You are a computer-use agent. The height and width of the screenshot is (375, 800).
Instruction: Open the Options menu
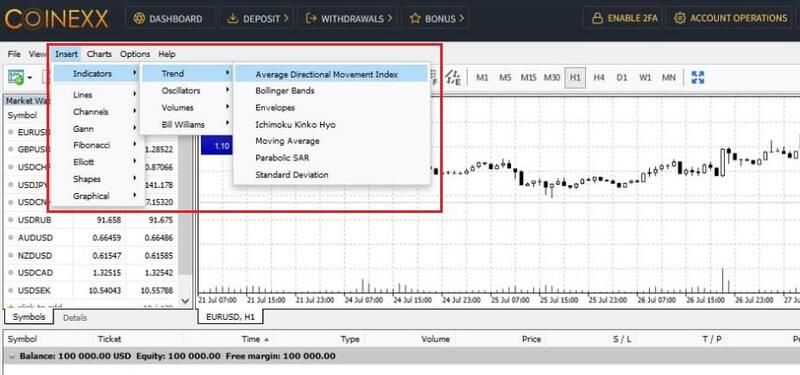click(x=135, y=54)
